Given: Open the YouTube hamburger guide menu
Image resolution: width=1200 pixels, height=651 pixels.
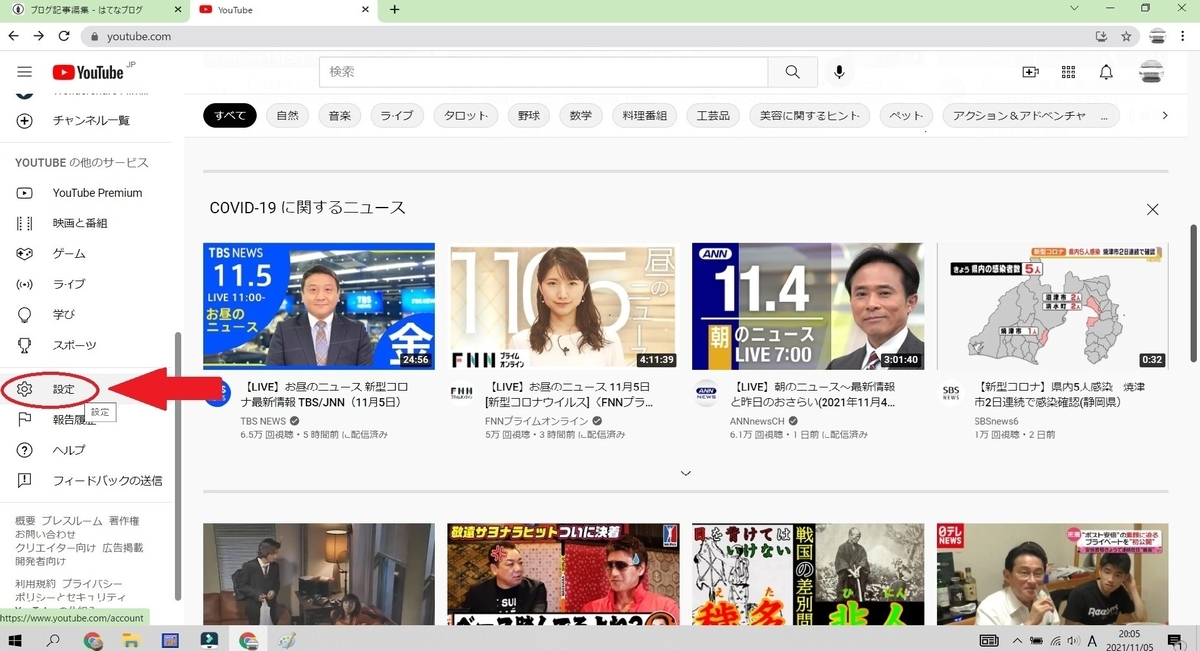Looking at the screenshot, I should [x=25, y=72].
